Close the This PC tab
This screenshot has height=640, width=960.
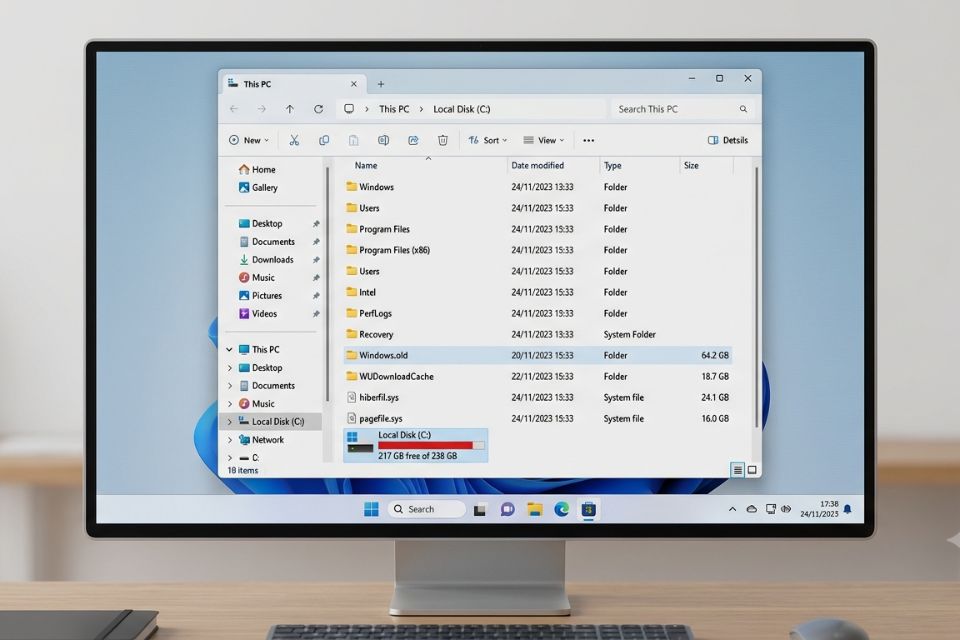[x=354, y=84]
